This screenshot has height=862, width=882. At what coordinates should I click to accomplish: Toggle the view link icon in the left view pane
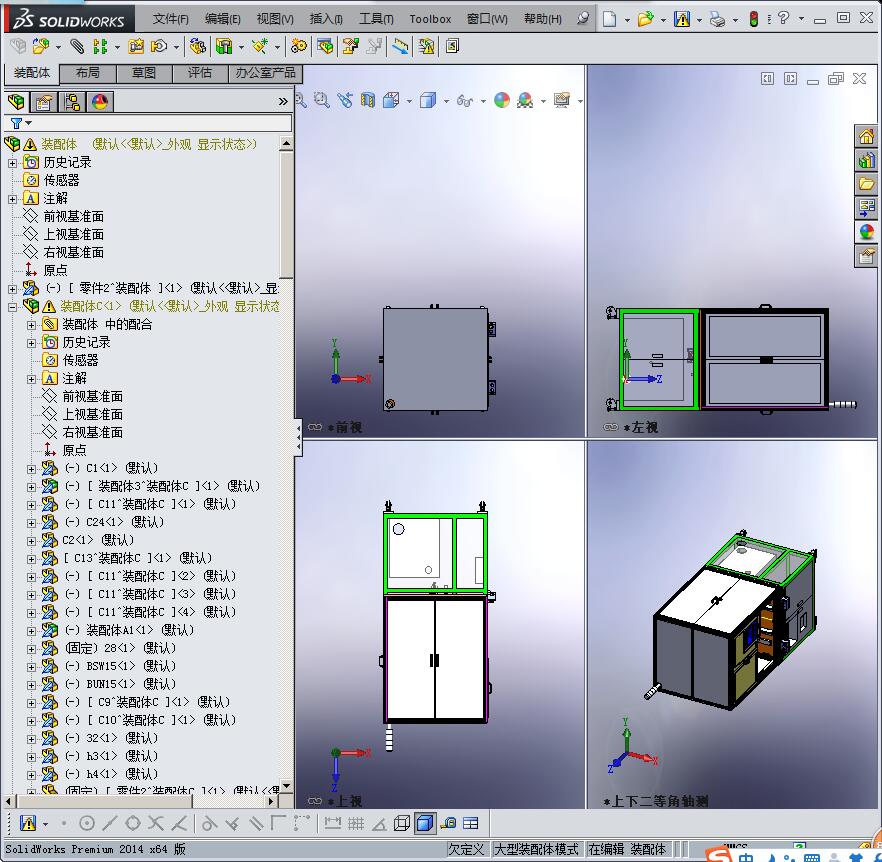click(x=610, y=427)
